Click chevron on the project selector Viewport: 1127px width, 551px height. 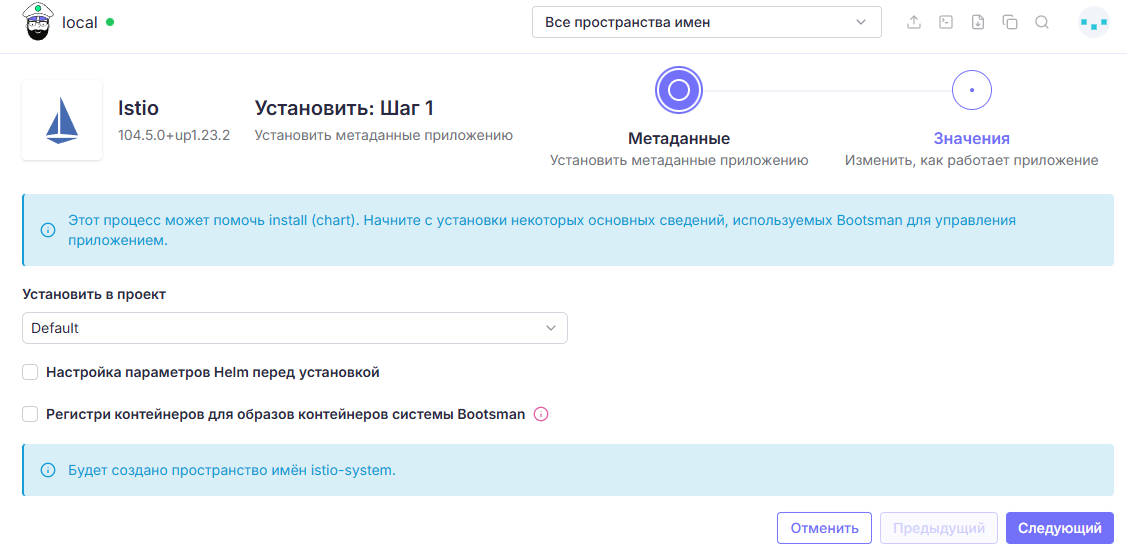(x=551, y=328)
